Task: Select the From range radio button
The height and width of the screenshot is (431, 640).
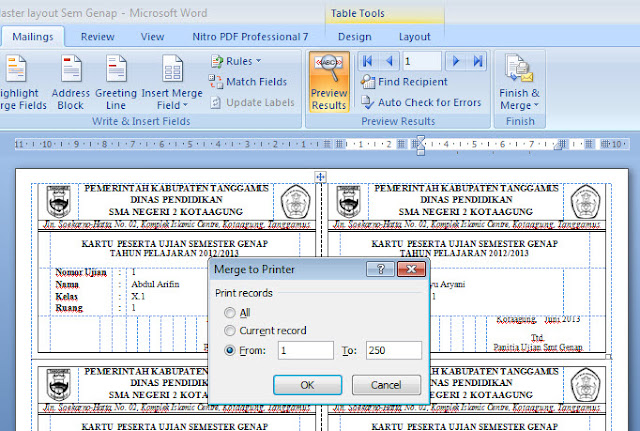Action: [x=230, y=350]
